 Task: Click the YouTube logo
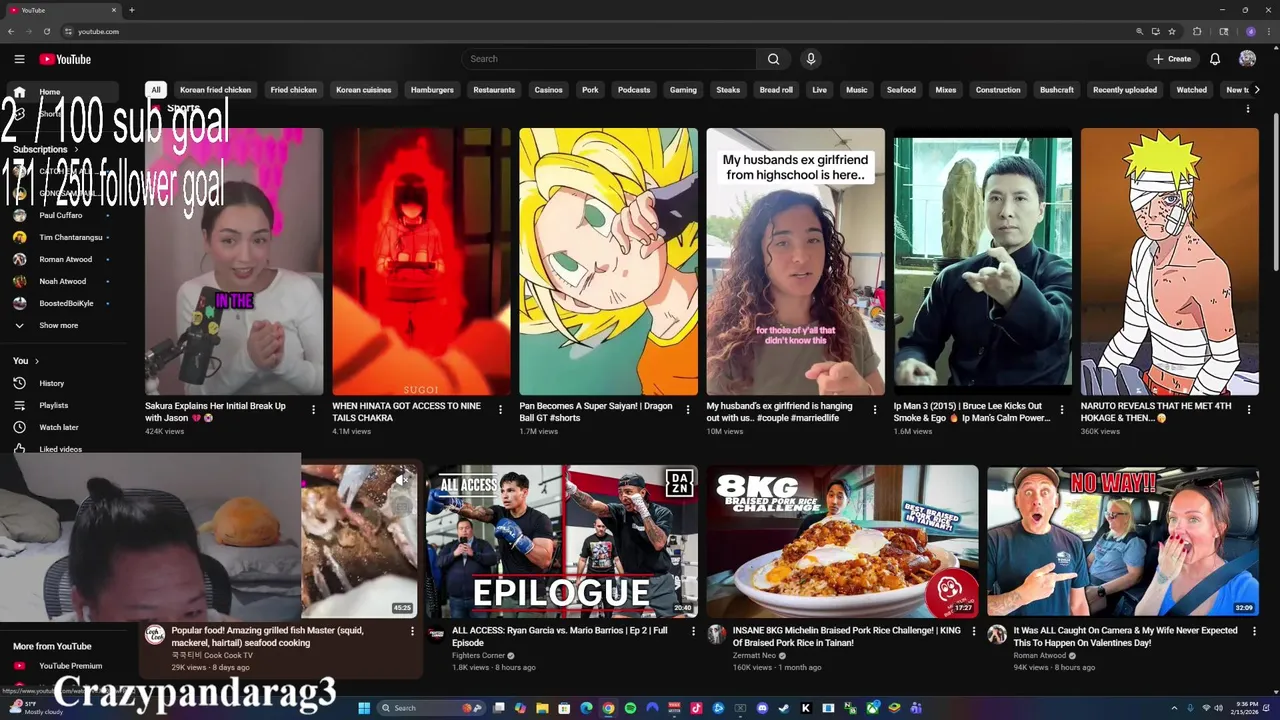65,59
